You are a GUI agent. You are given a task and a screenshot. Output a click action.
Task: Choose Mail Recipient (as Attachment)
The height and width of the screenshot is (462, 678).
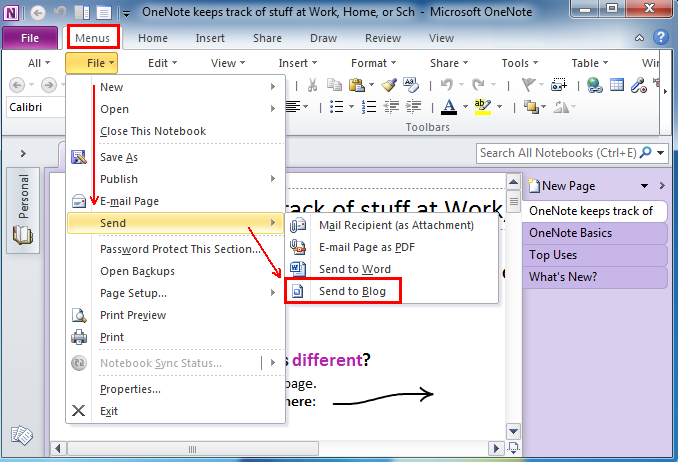point(392,225)
